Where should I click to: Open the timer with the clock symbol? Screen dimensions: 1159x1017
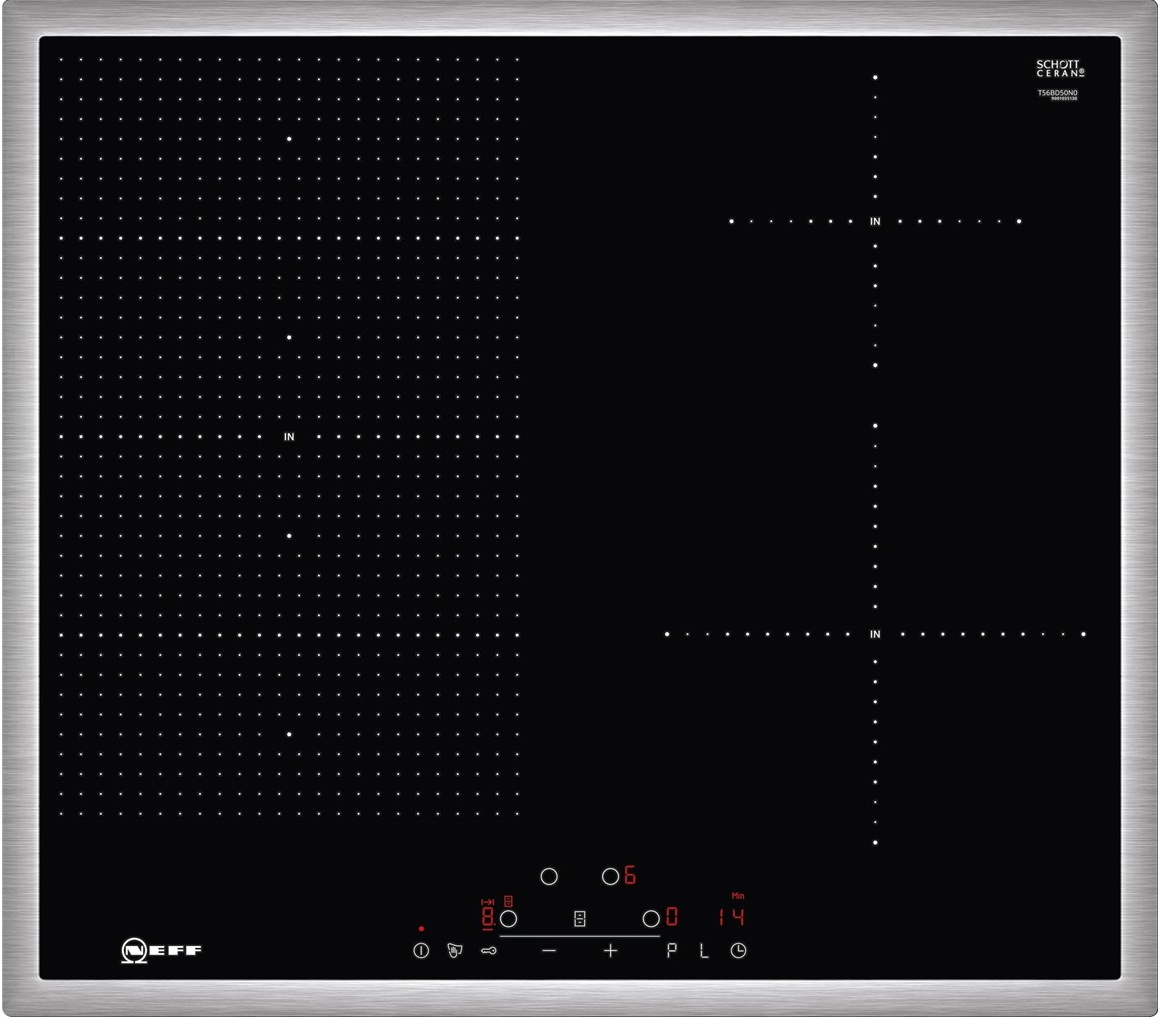coord(738,950)
